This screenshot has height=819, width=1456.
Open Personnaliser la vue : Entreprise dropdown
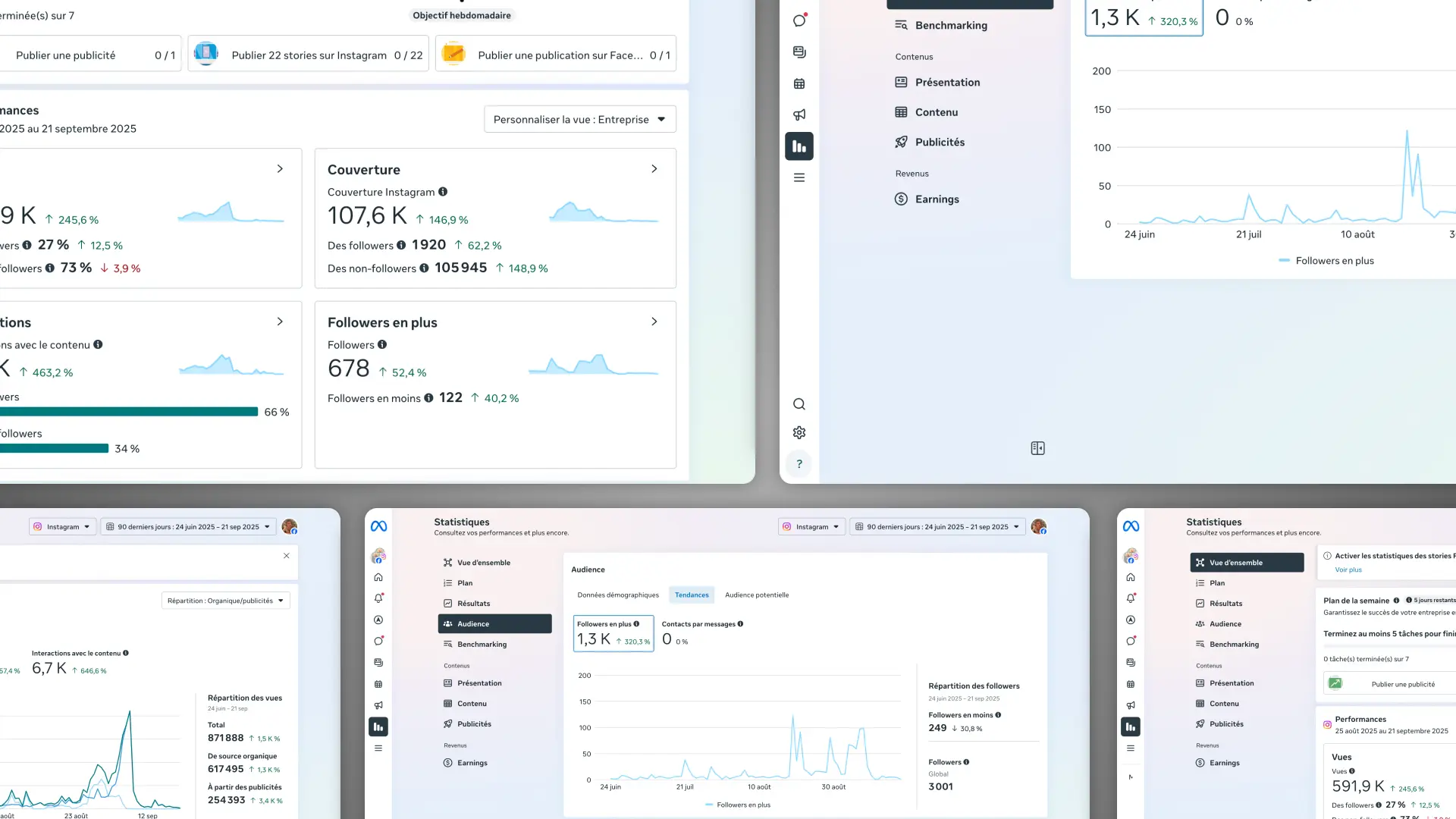pos(579,119)
